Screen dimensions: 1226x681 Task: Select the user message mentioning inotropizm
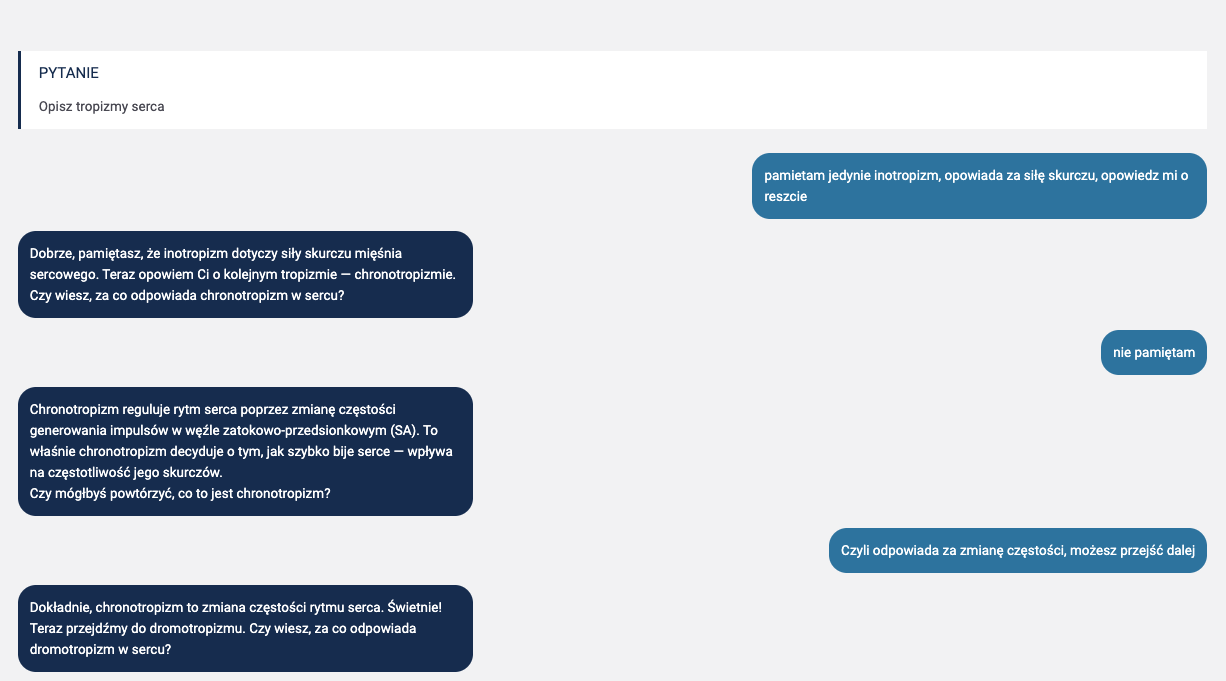click(978, 186)
